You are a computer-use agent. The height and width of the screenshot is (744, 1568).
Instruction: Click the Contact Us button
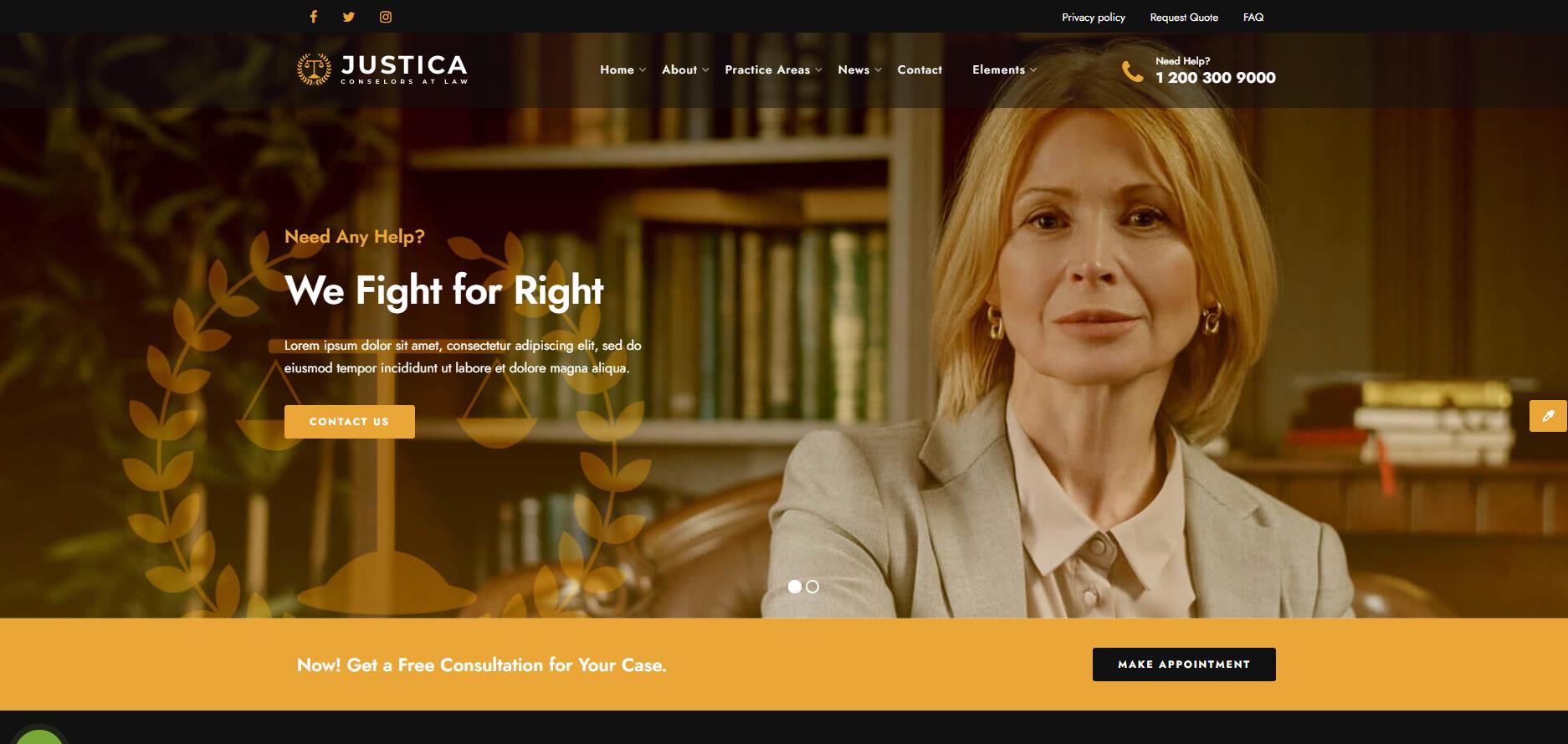click(x=350, y=422)
